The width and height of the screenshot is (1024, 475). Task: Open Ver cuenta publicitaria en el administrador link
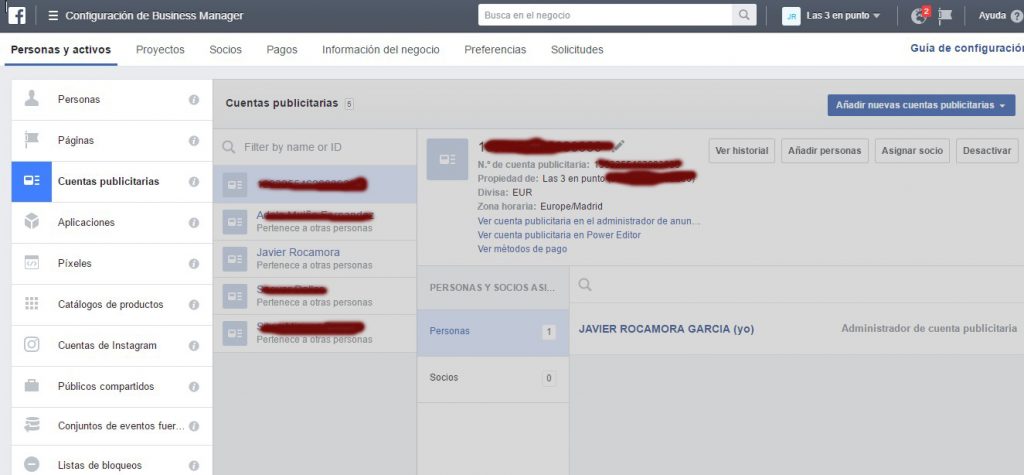coord(588,221)
